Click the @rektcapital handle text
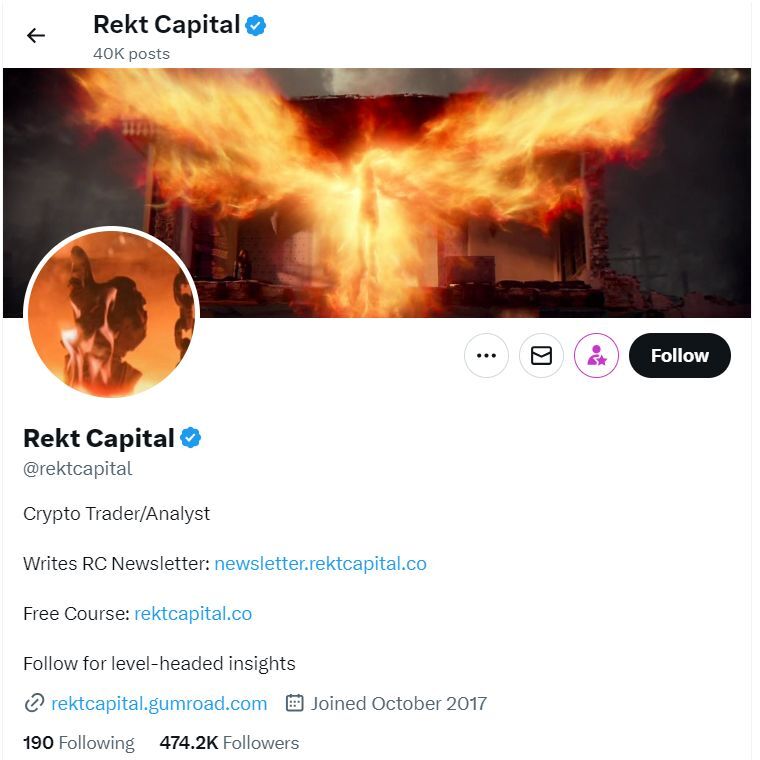The width and height of the screenshot is (760, 760). click(78, 469)
